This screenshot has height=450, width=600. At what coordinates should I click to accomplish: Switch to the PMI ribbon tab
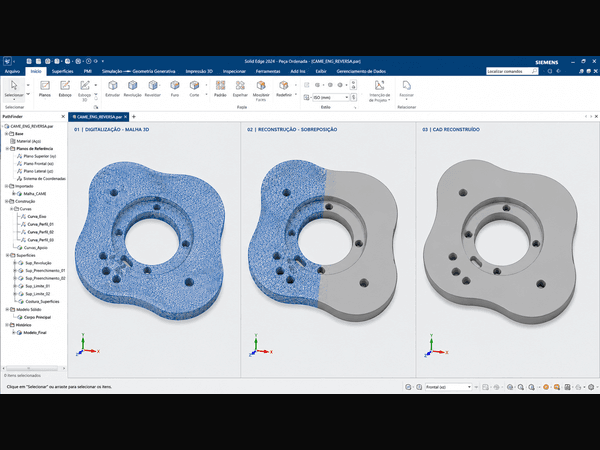[88, 71]
